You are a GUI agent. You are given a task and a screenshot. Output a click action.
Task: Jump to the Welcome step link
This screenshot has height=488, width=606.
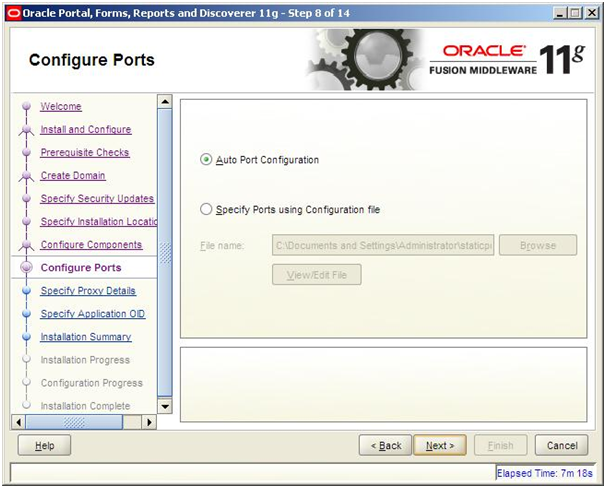coord(61,107)
